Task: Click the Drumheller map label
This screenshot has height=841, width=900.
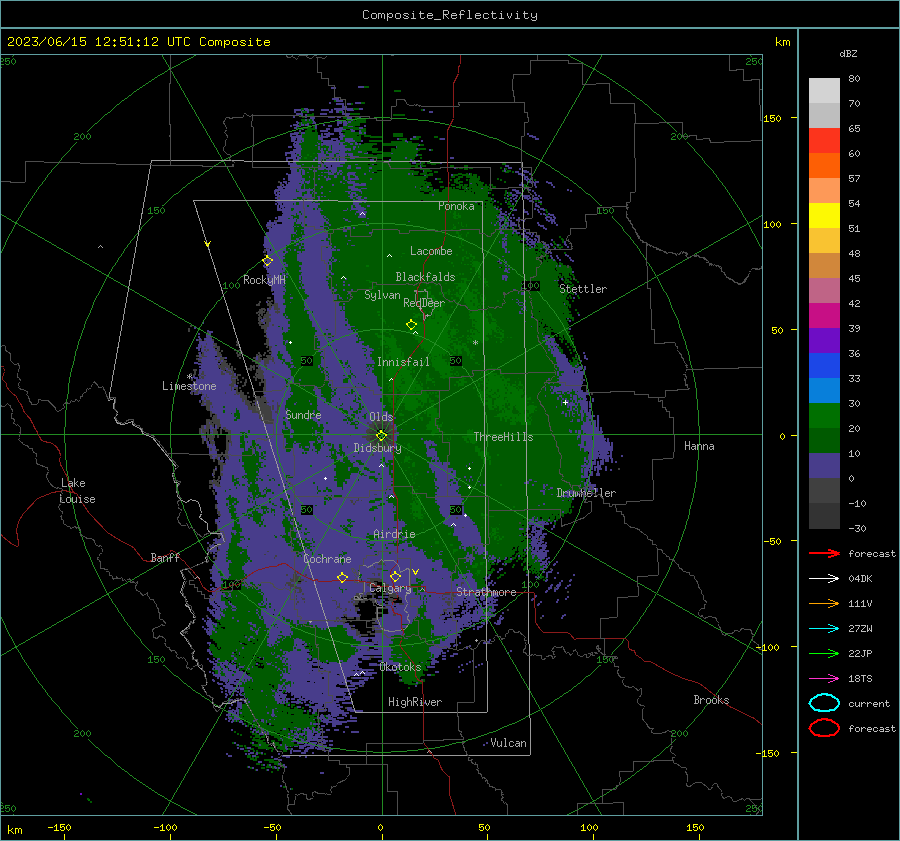Action: (586, 493)
